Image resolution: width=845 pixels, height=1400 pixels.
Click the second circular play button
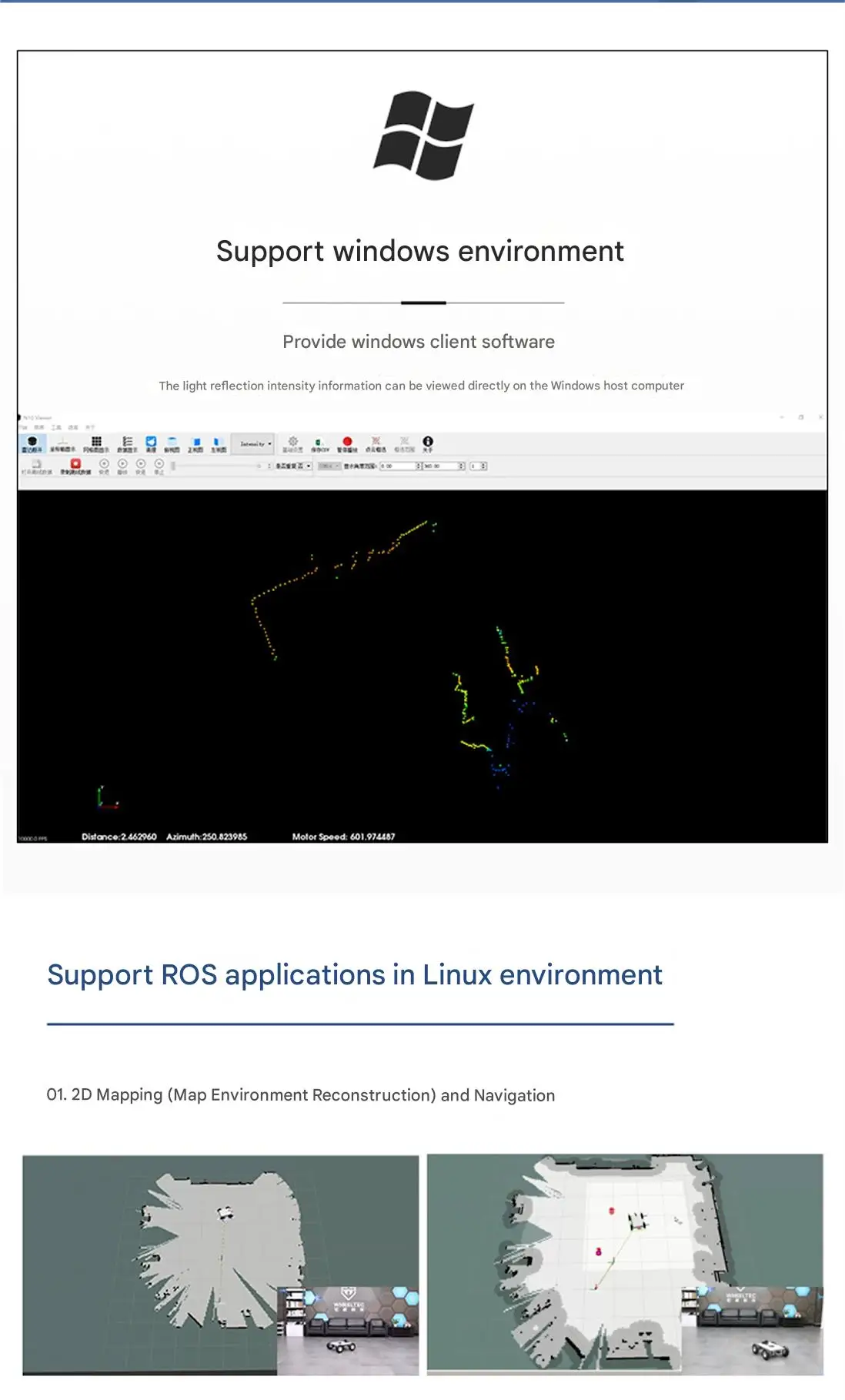point(122,466)
